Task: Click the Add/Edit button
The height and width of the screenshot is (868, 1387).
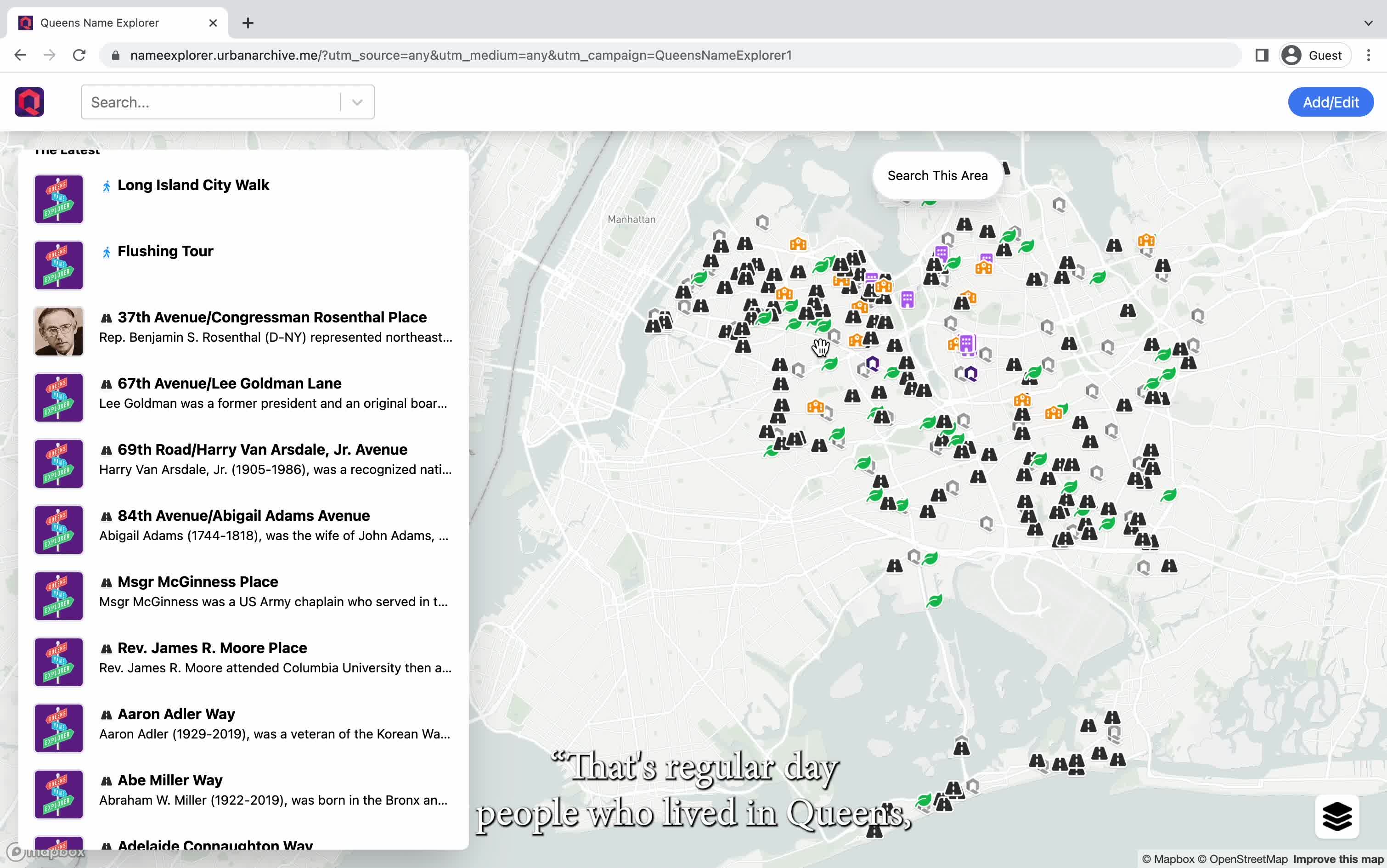Action: 1330,102
